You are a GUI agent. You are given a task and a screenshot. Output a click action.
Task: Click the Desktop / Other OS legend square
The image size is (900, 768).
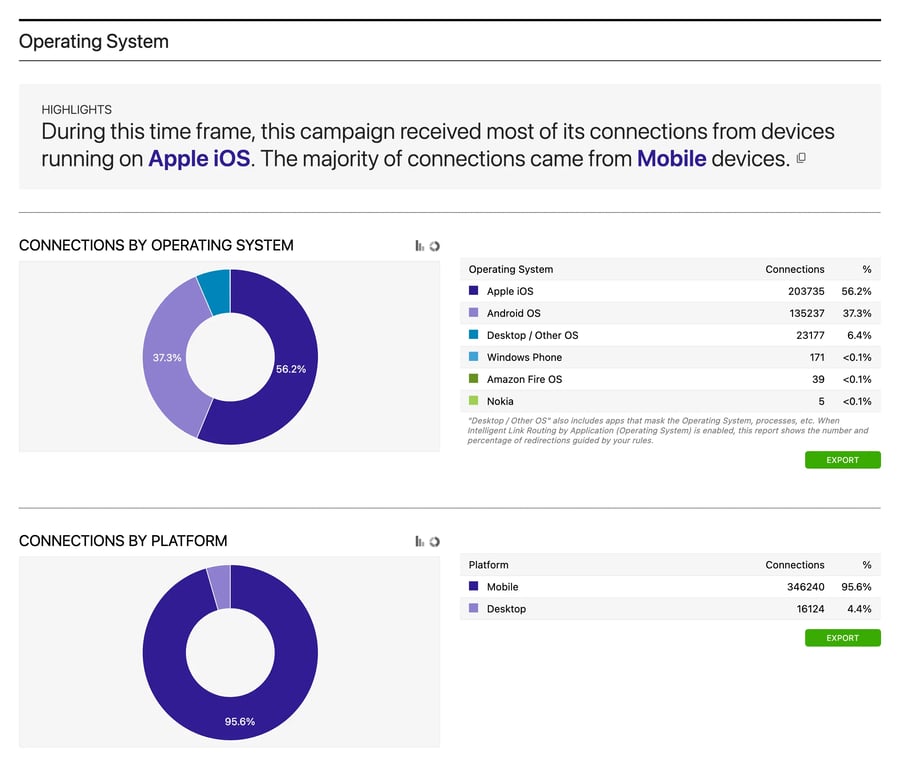(x=474, y=335)
